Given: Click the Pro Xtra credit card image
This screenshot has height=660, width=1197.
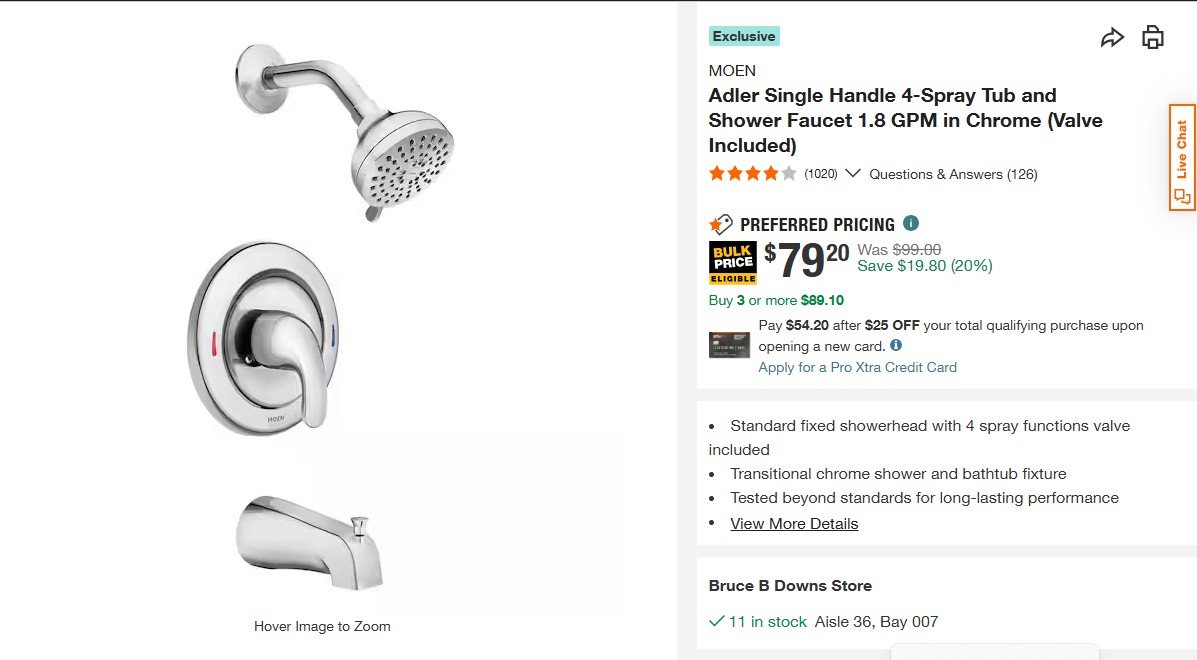Looking at the screenshot, I should [729, 345].
